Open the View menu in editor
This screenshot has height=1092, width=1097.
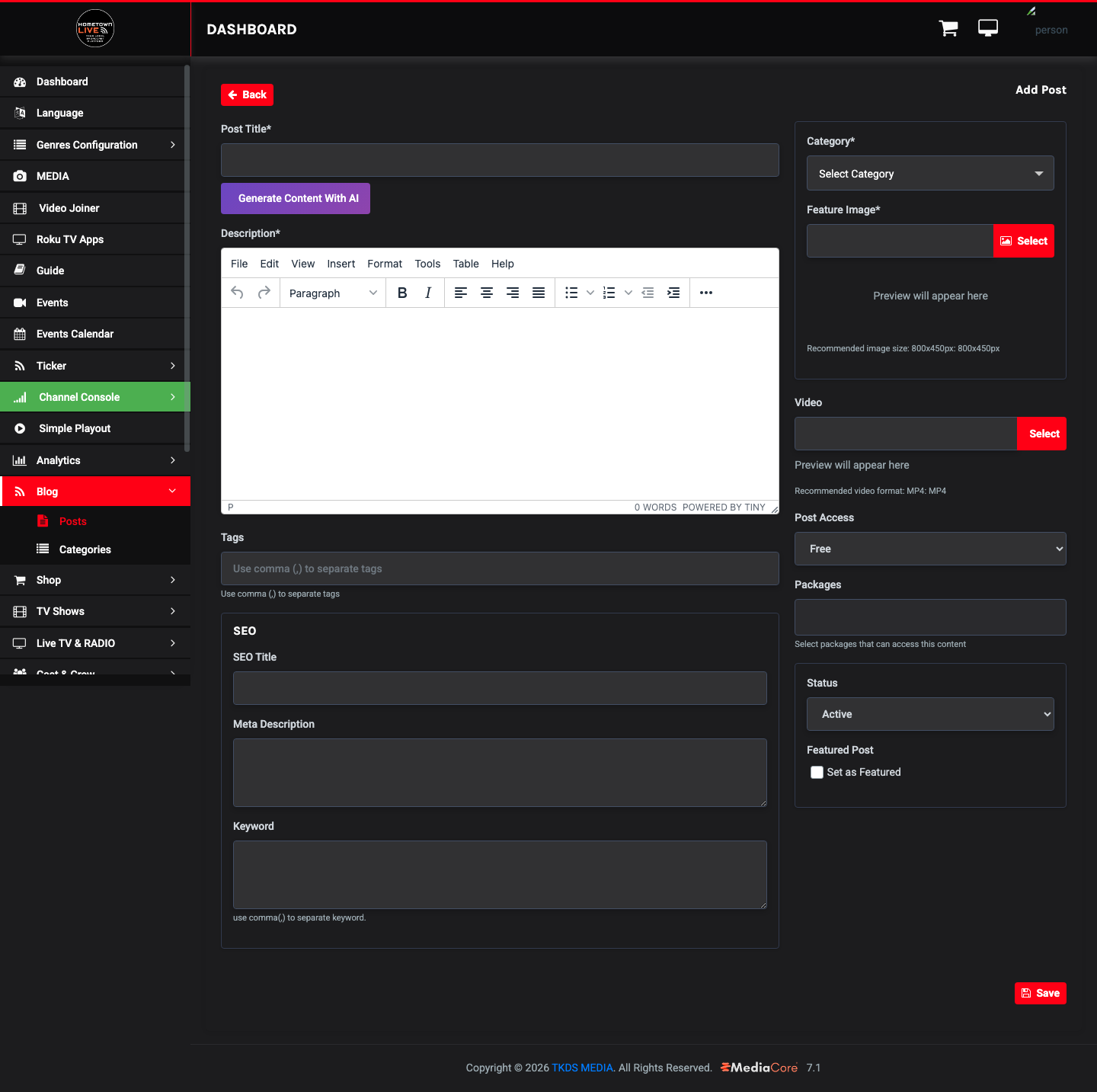click(303, 264)
